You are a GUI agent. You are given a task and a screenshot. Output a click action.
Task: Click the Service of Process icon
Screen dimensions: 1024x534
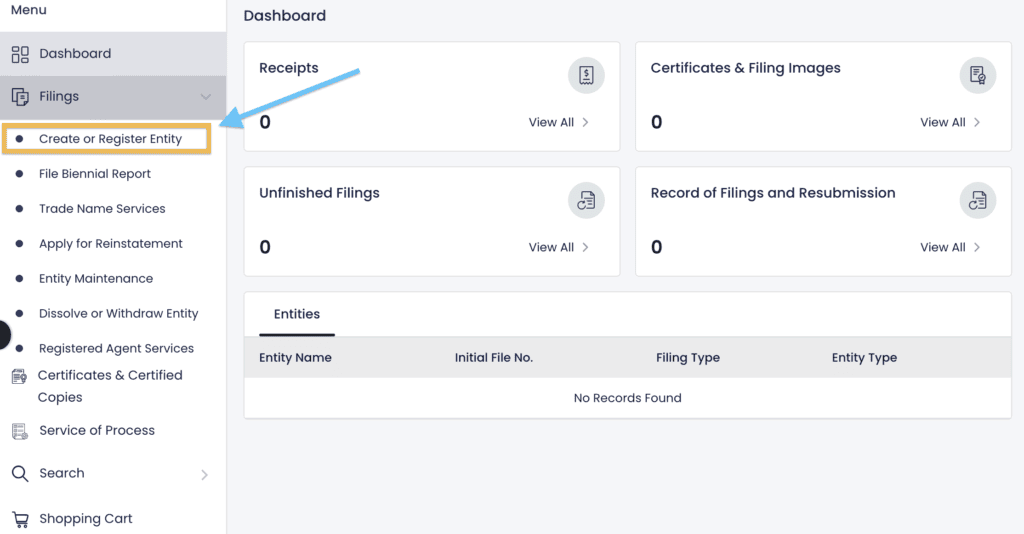pos(20,431)
